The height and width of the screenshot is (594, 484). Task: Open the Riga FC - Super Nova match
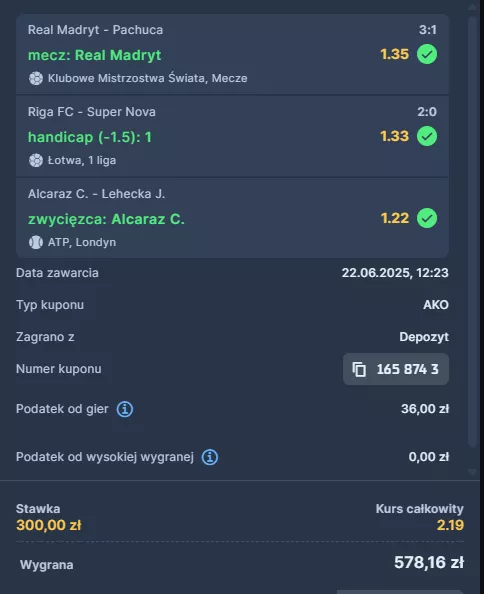pyautogui.click(x=92, y=112)
